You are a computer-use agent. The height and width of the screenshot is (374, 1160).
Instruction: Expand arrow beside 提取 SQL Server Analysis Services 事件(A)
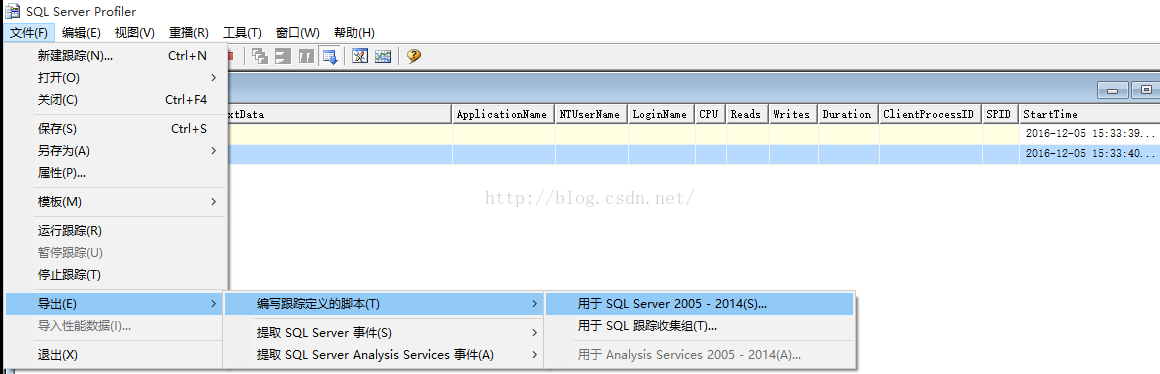pos(534,355)
